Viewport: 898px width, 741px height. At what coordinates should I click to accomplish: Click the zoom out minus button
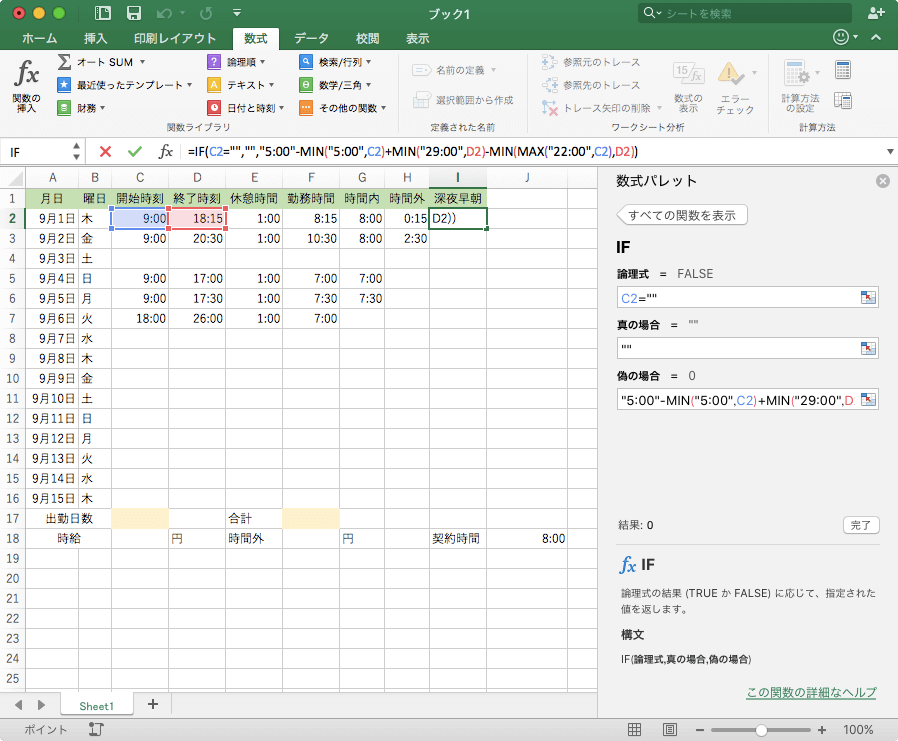pyautogui.click(x=699, y=730)
